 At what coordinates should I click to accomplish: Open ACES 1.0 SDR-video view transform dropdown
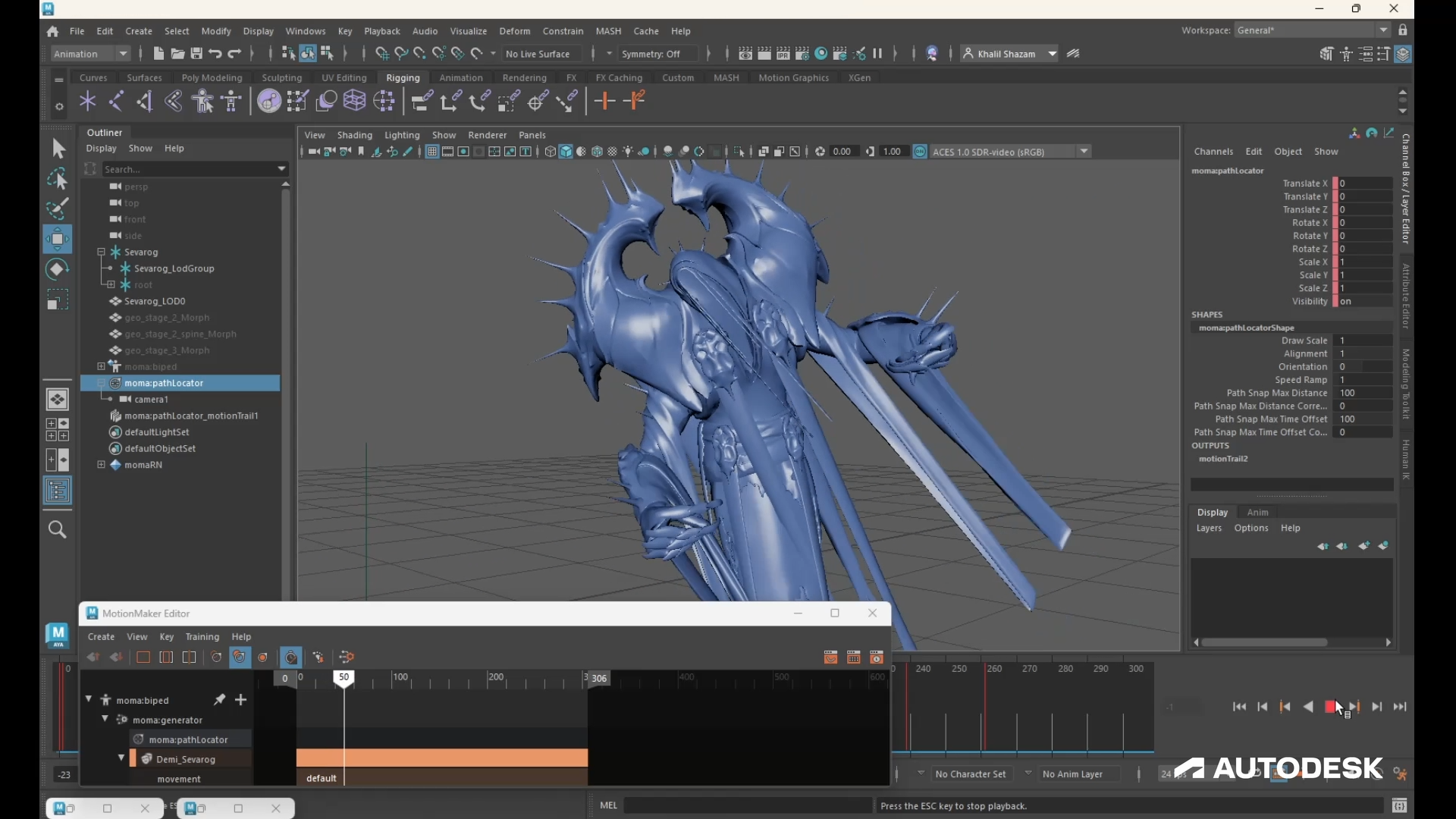pos(1010,152)
